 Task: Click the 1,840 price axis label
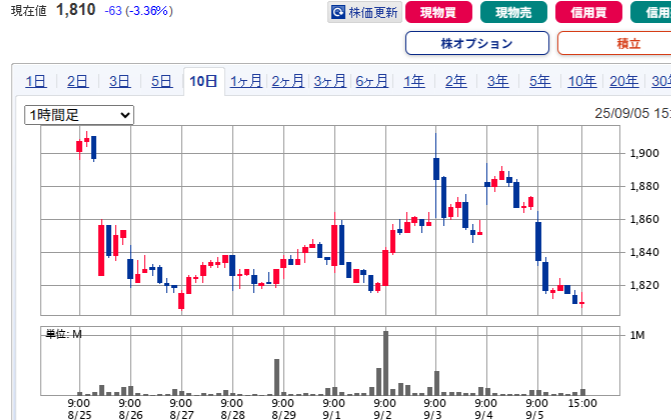pyautogui.click(x=644, y=252)
